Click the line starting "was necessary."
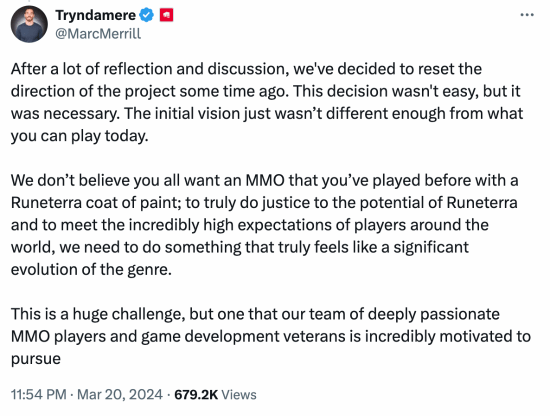The height and width of the screenshot is (416, 550). tap(267, 114)
